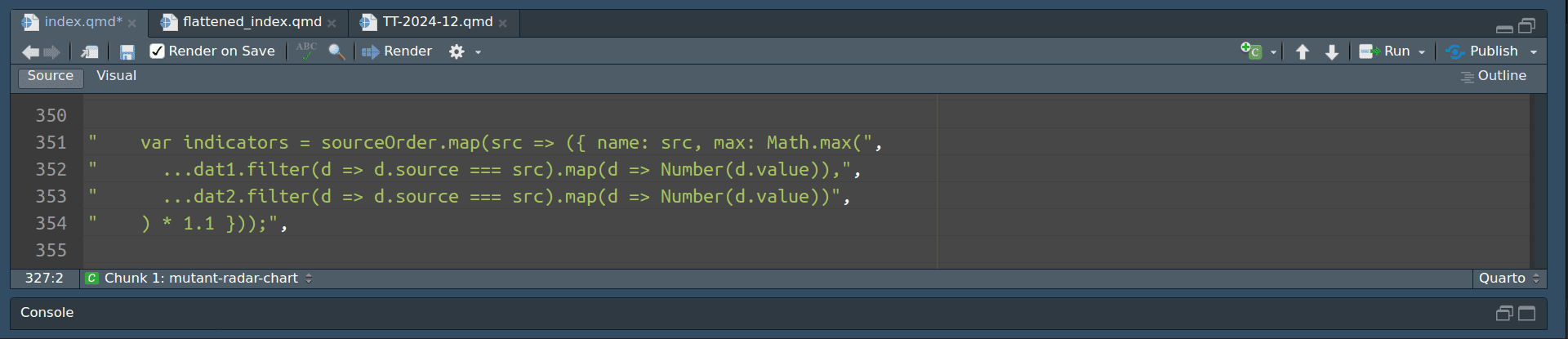Switch to Source editor mode

tap(51, 76)
